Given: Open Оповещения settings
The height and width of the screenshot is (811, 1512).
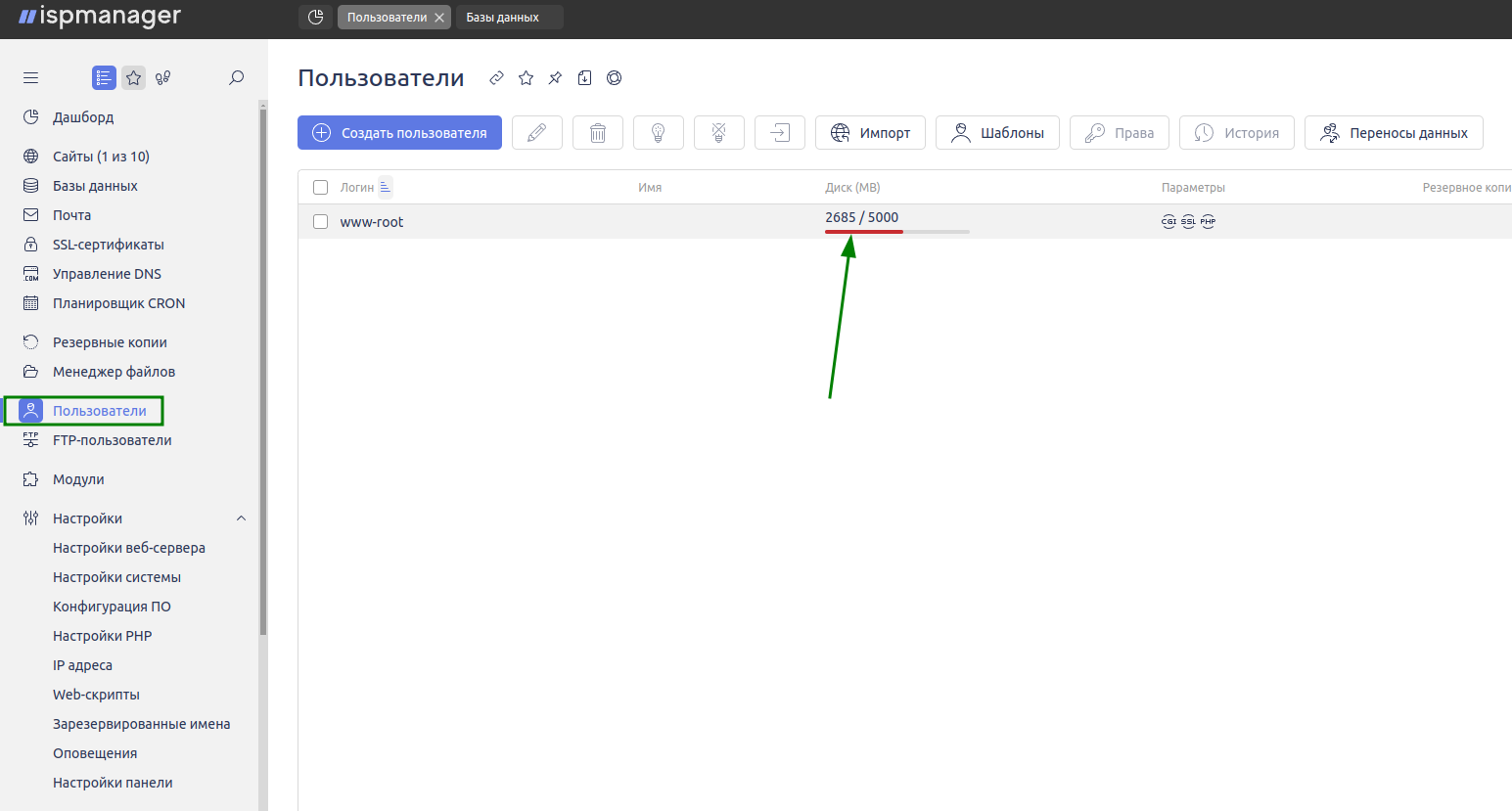Looking at the screenshot, I should coord(95,753).
